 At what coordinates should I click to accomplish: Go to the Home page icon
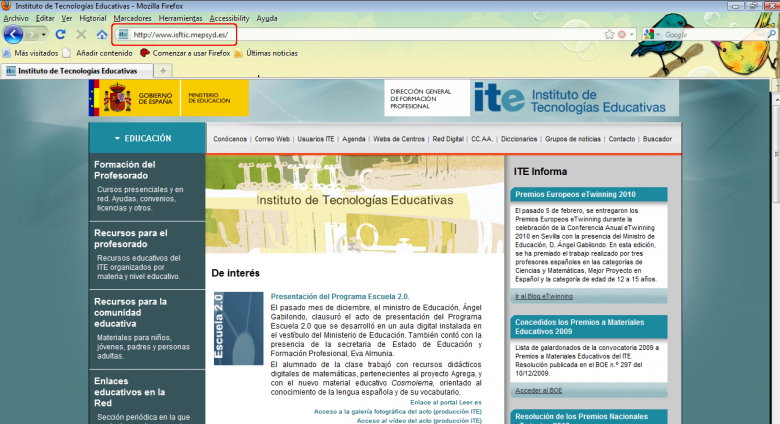(101, 34)
